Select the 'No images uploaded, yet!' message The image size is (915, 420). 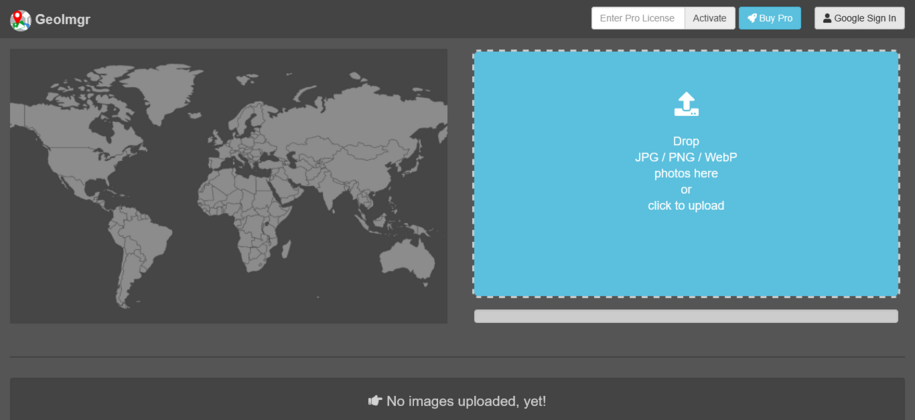tap(466, 401)
